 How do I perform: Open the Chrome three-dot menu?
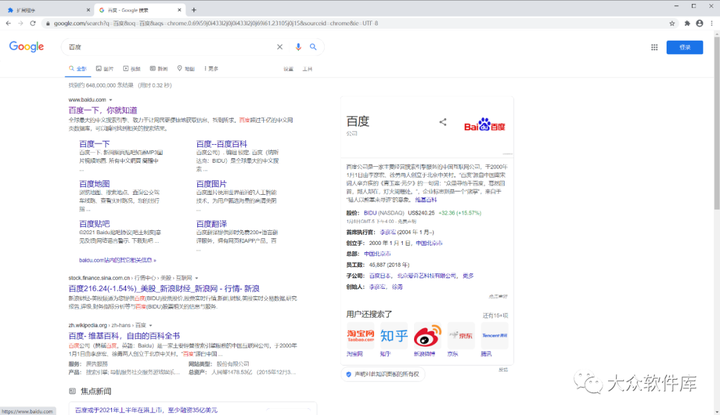tap(712, 23)
